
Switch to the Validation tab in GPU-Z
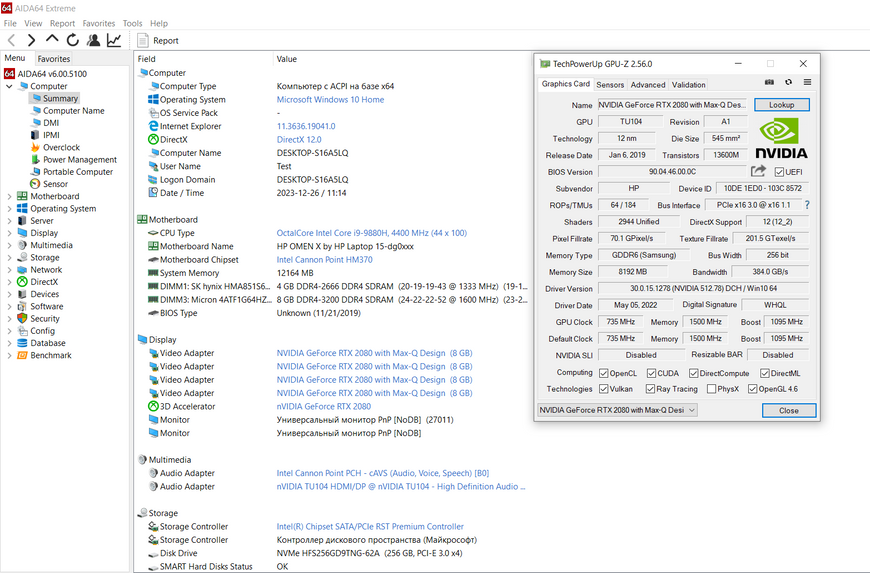point(689,84)
